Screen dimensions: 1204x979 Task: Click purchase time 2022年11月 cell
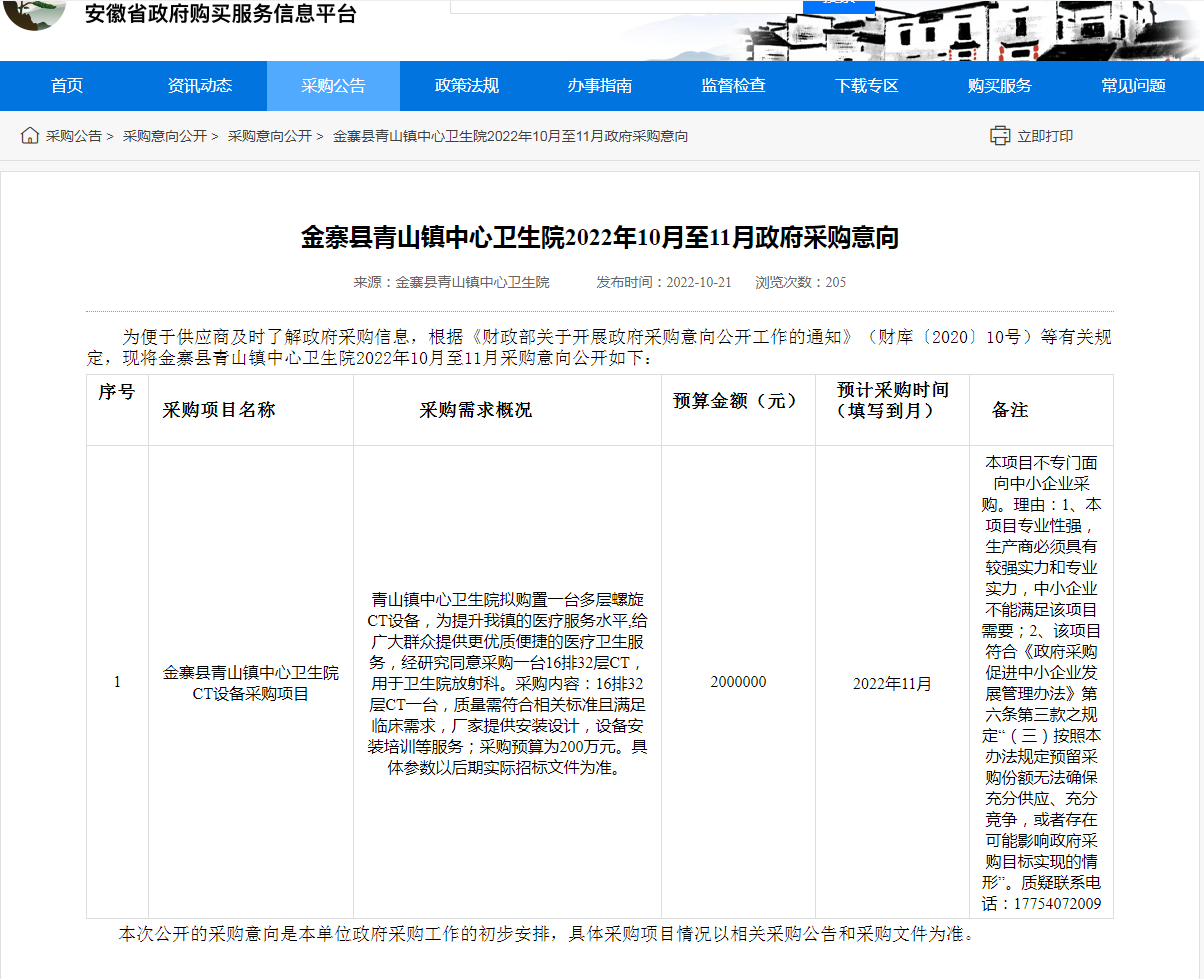pos(892,684)
